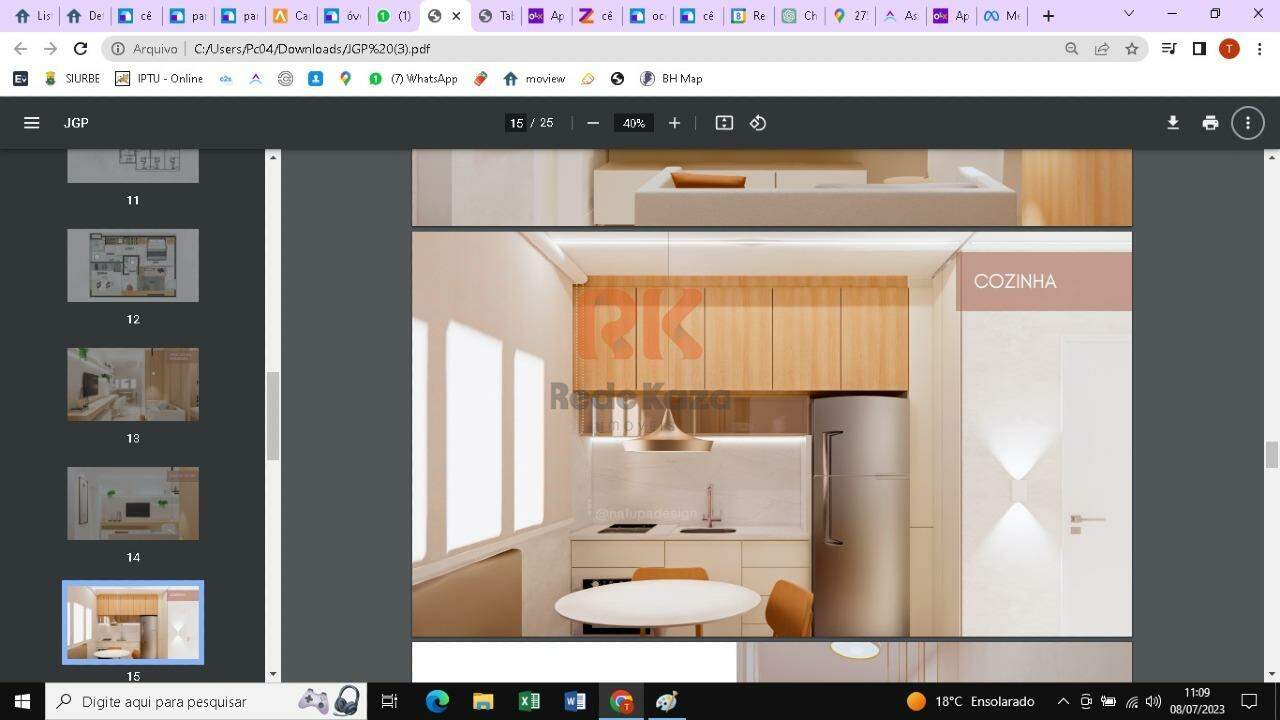Image resolution: width=1280 pixels, height=720 pixels.
Task: Select page 13 thumbnail
Action: pyautogui.click(x=133, y=384)
